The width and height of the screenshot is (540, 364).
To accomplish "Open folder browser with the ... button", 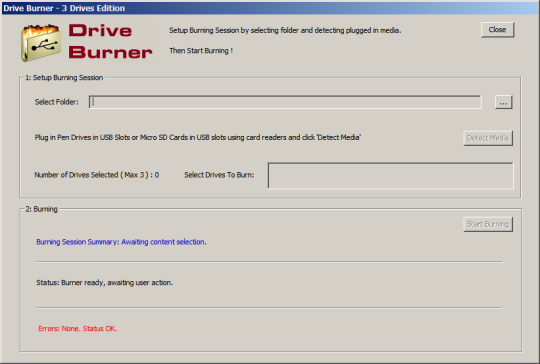I will click(x=503, y=102).
